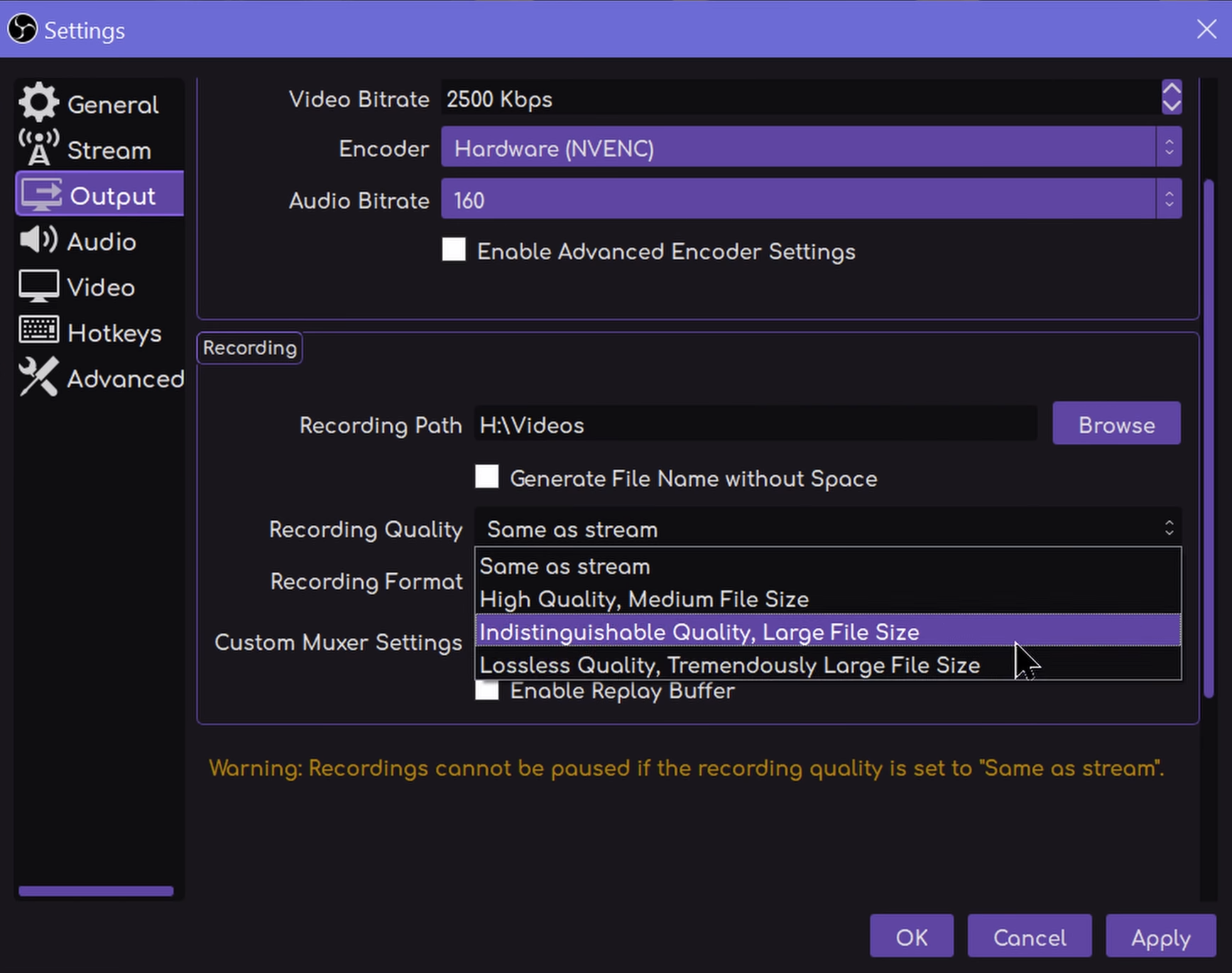This screenshot has height=973, width=1232.
Task: Switch to the Recording tab
Action: point(249,347)
